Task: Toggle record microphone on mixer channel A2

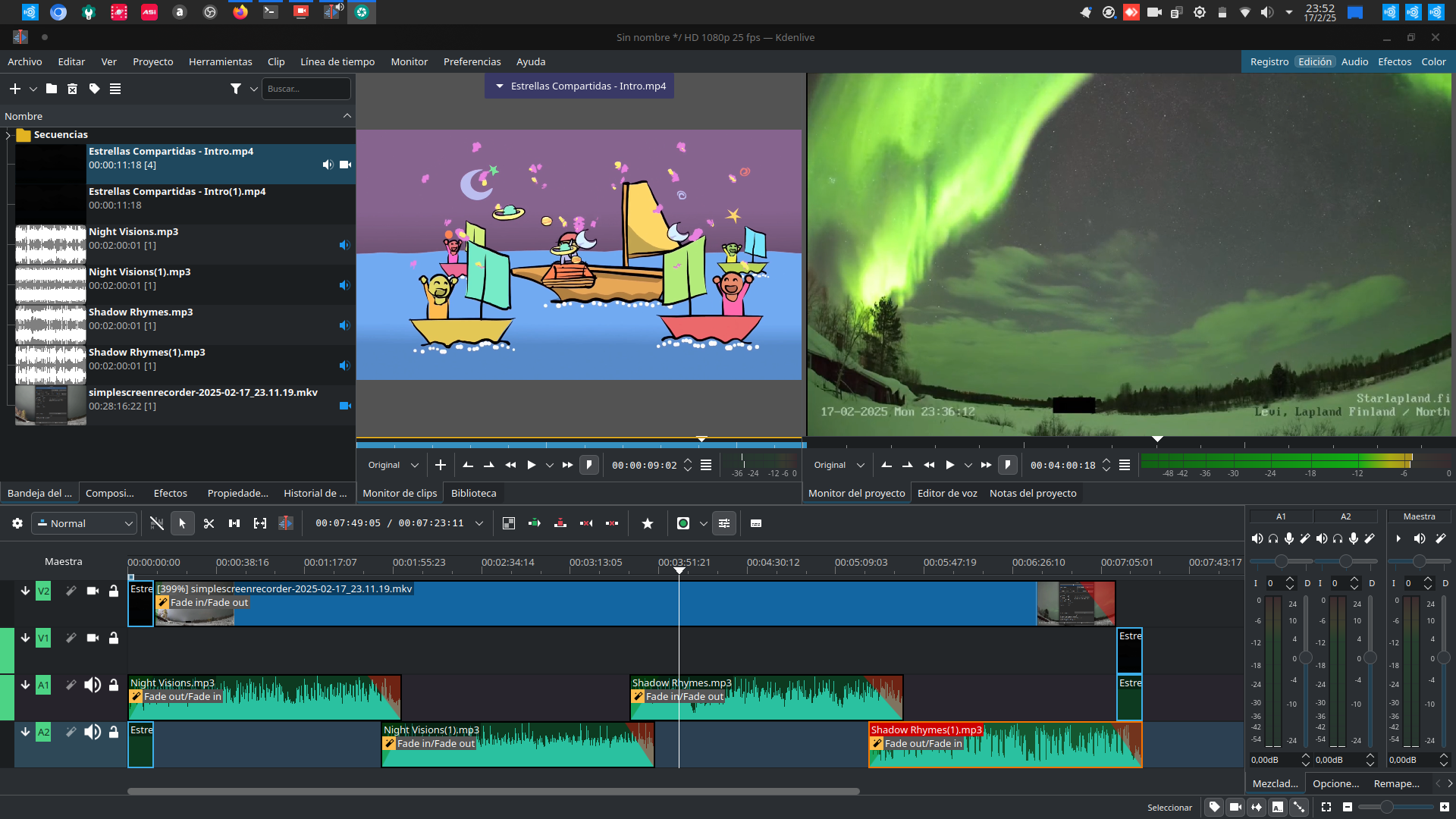Action: [x=1354, y=538]
